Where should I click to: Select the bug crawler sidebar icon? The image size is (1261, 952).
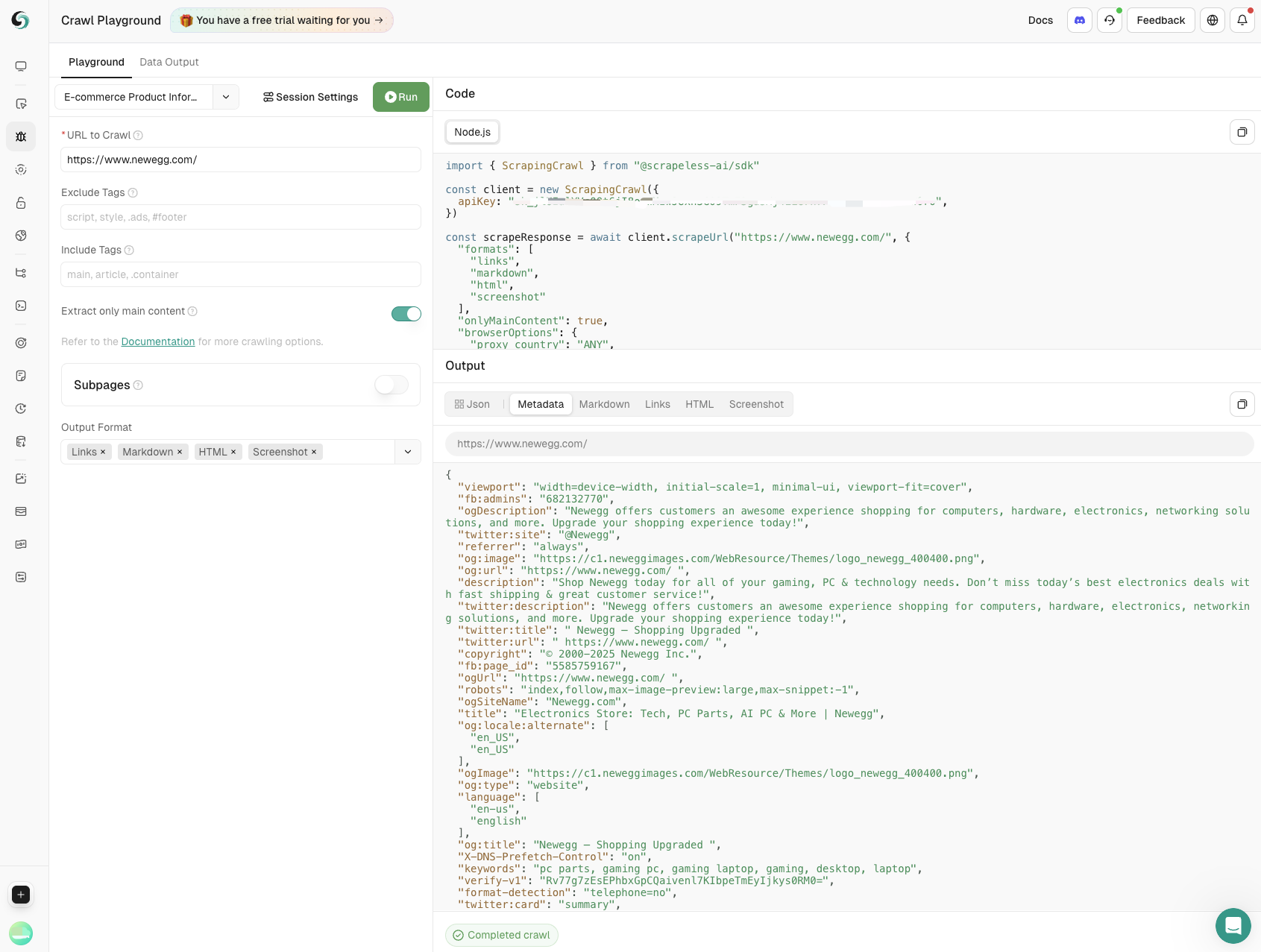pos(21,136)
